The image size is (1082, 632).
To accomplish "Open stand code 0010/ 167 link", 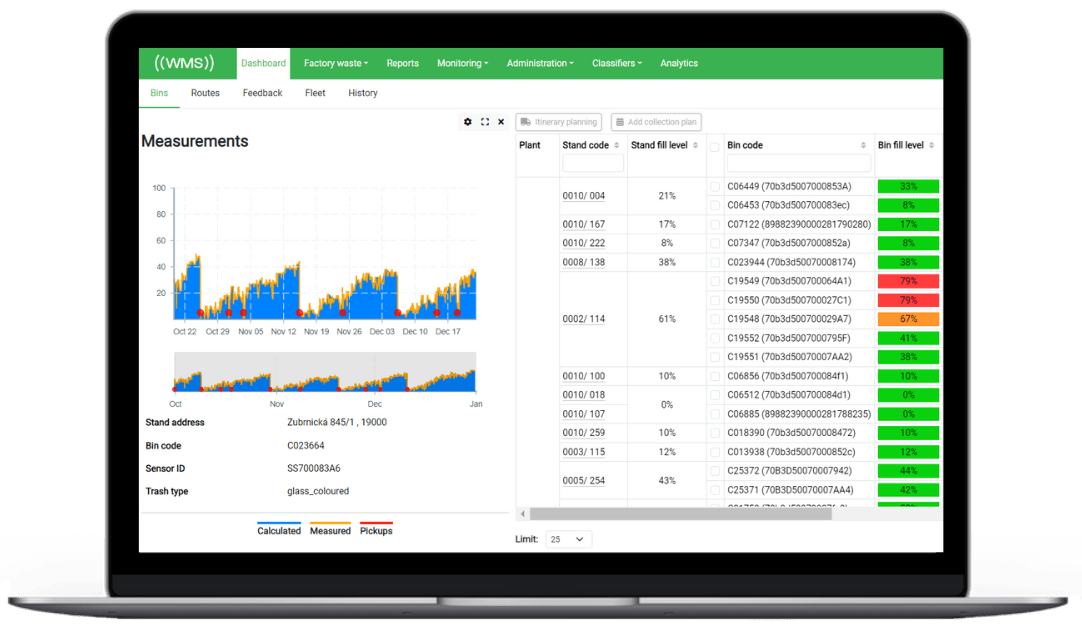I will point(584,225).
